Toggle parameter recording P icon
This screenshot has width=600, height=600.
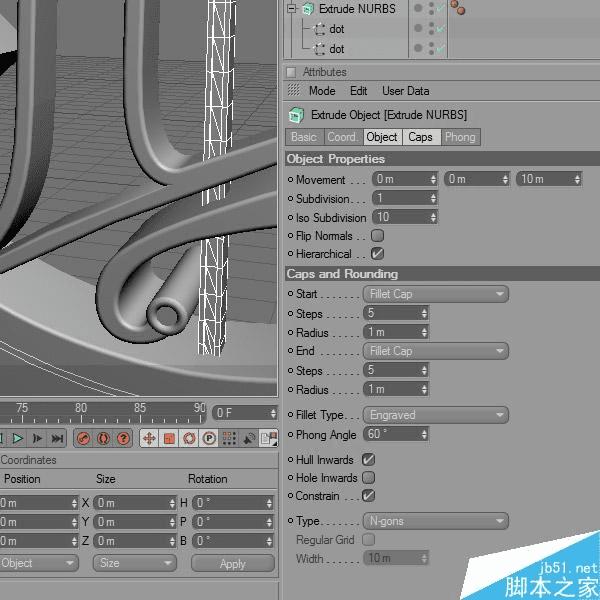(x=209, y=438)
